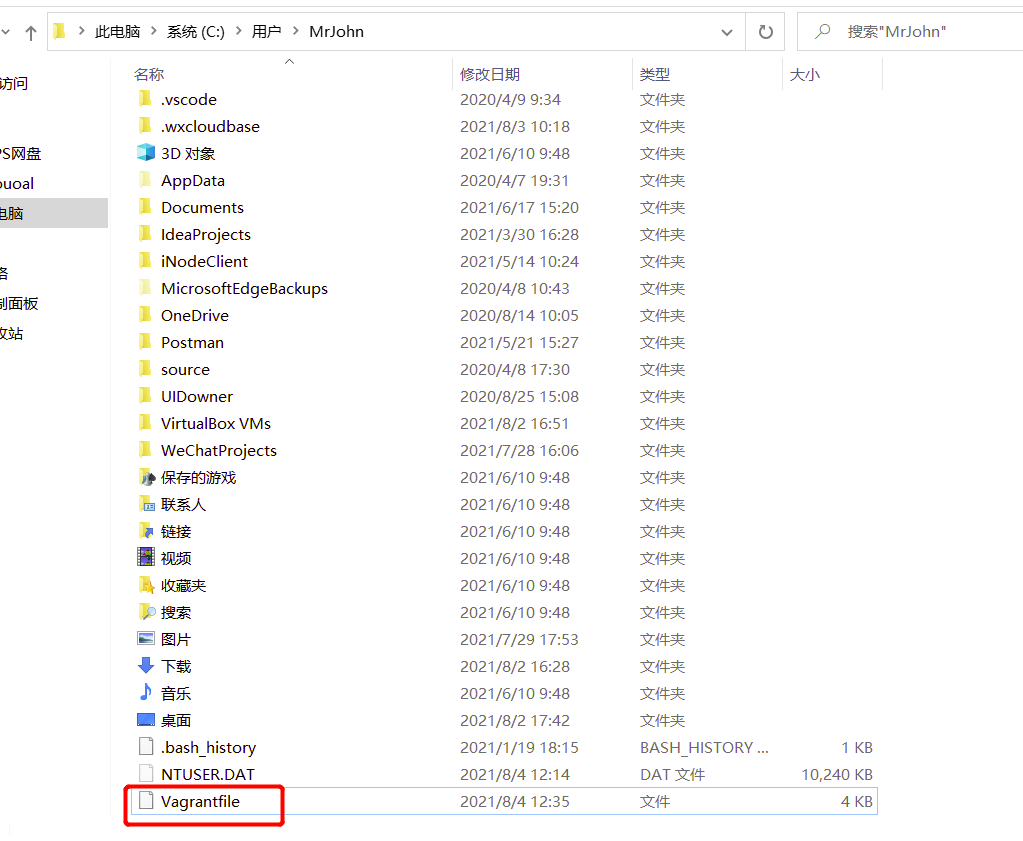Select the 图片 pictures icon

tap(146, 639)
